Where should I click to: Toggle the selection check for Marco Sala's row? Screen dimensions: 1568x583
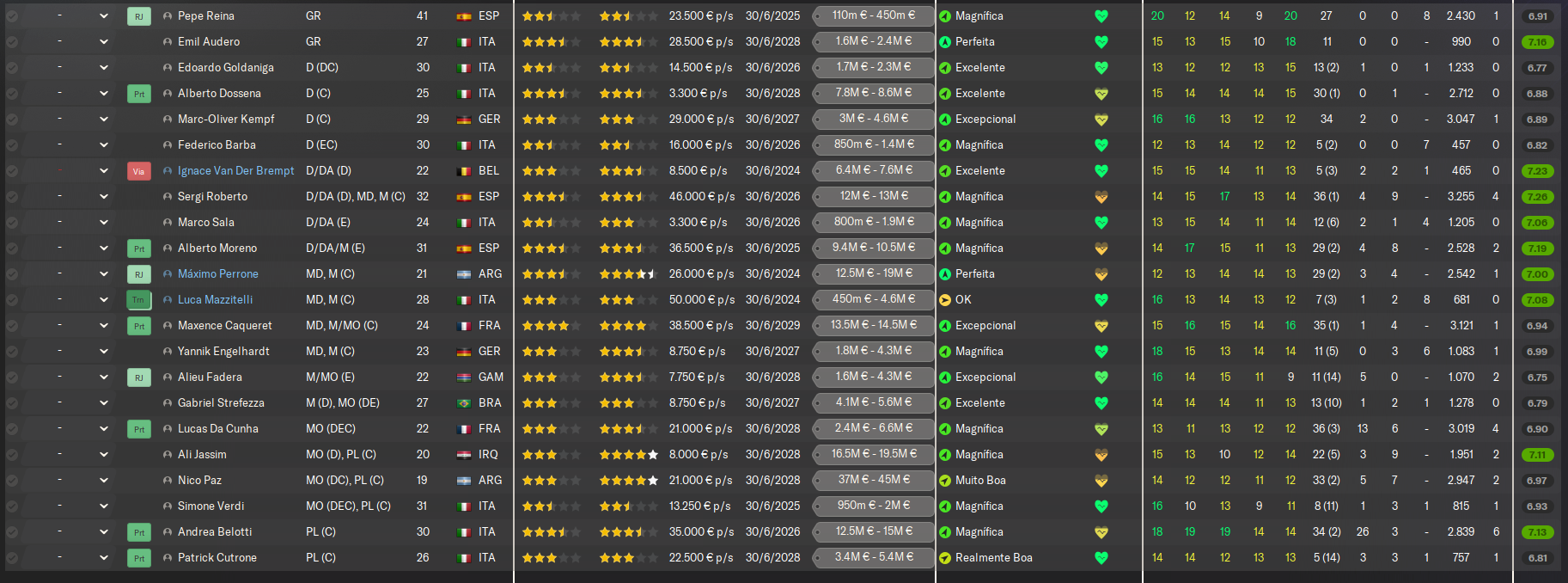(12, 223)
